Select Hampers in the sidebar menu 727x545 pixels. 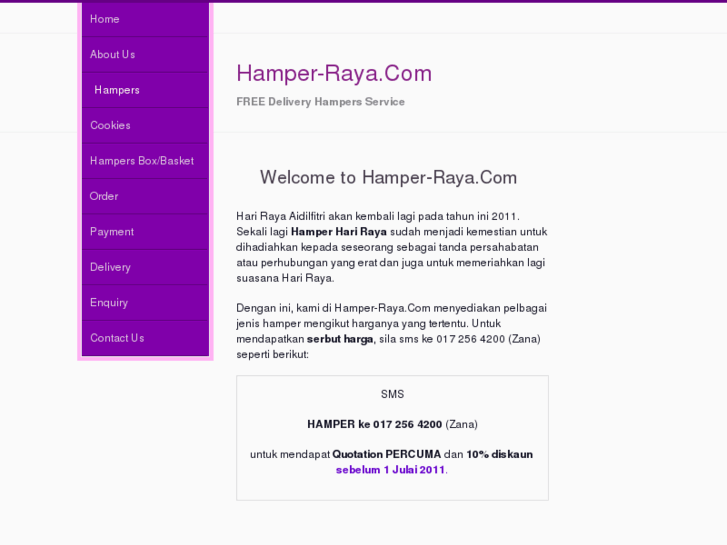[145, 90]
